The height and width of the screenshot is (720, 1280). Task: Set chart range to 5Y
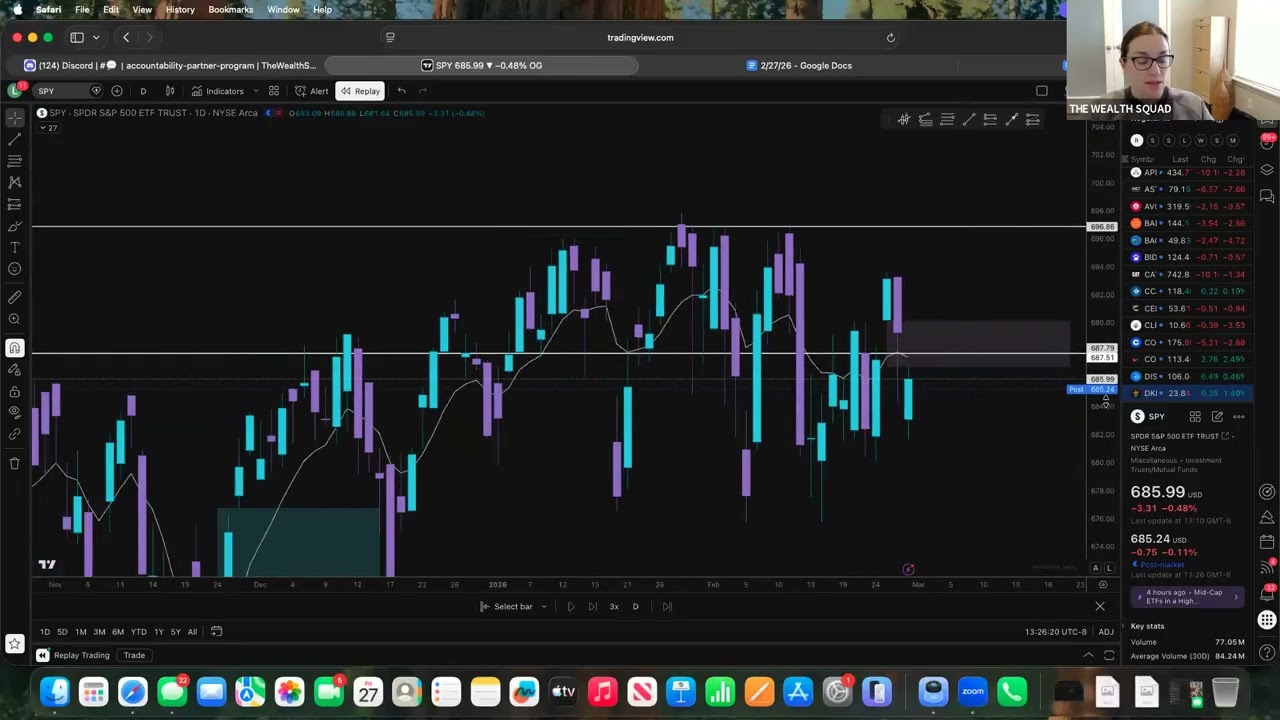point(175,631)
